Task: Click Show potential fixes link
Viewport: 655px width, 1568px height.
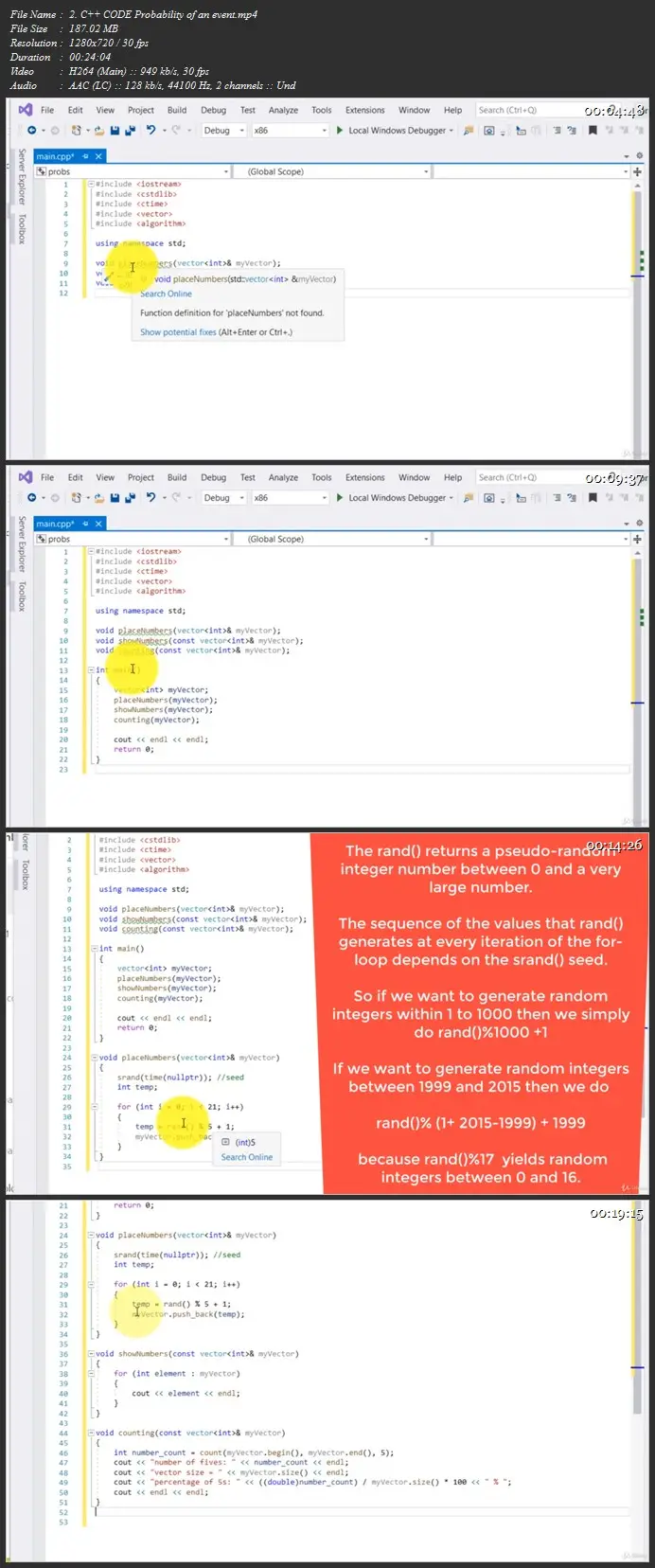Action: point(178,332)
